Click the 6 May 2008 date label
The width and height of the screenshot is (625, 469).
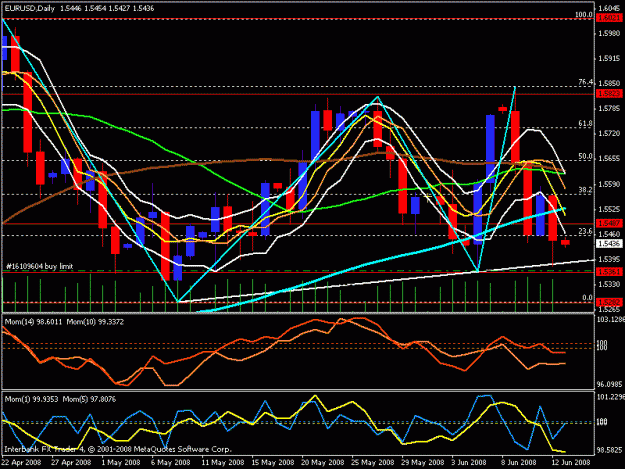(x=171, y=463)
